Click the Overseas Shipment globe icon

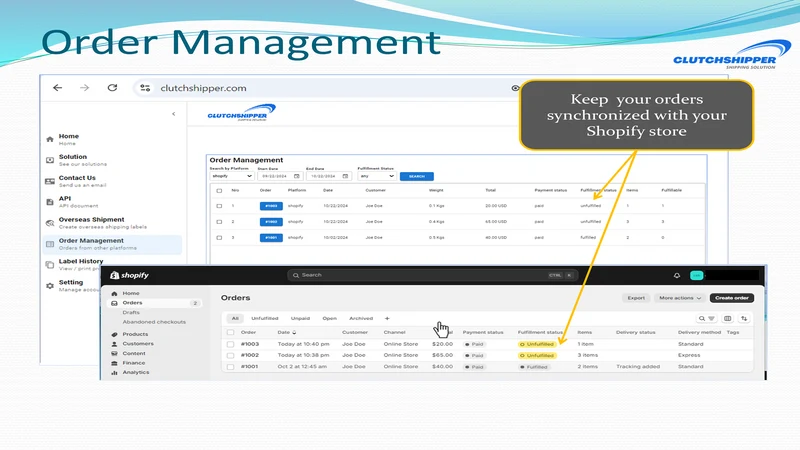coord(50,223)
